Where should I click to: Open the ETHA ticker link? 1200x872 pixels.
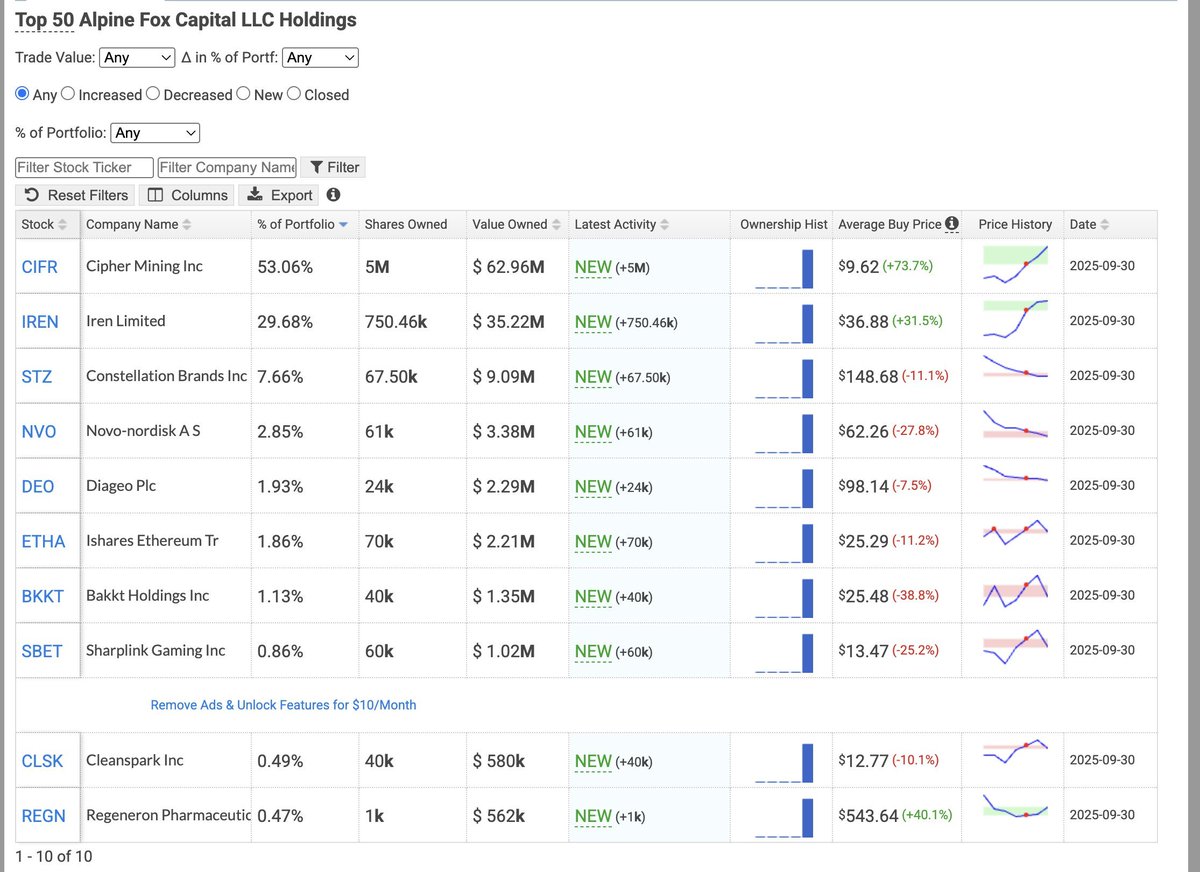click(43, 542)
